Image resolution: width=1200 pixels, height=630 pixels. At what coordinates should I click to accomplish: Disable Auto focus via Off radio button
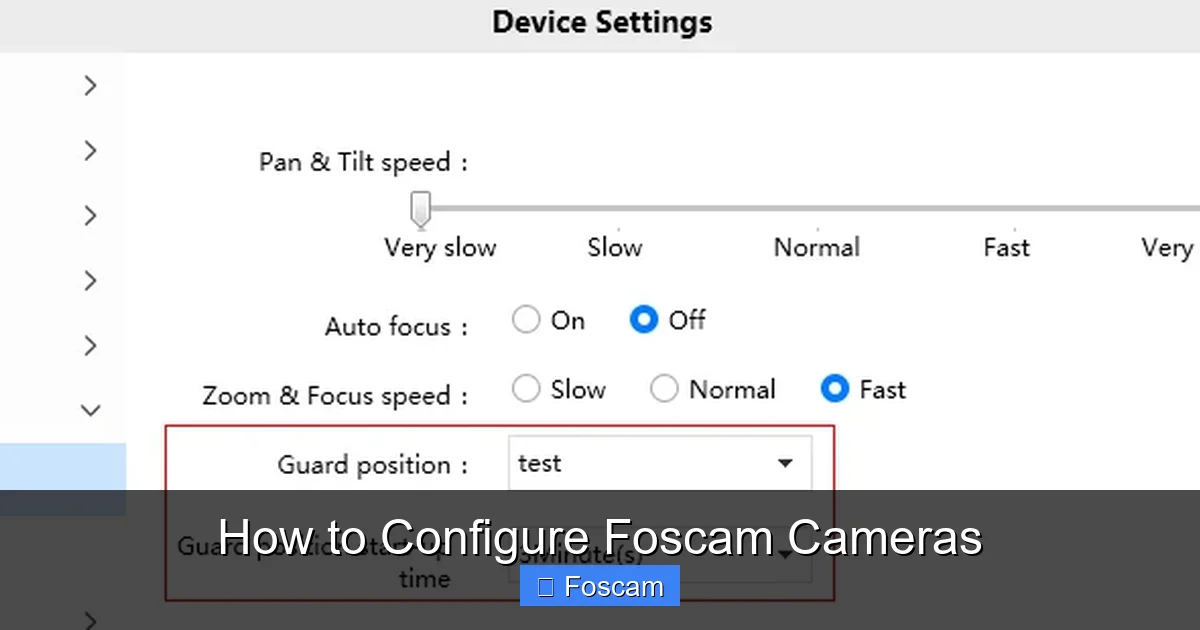click(x=643, y=318)
